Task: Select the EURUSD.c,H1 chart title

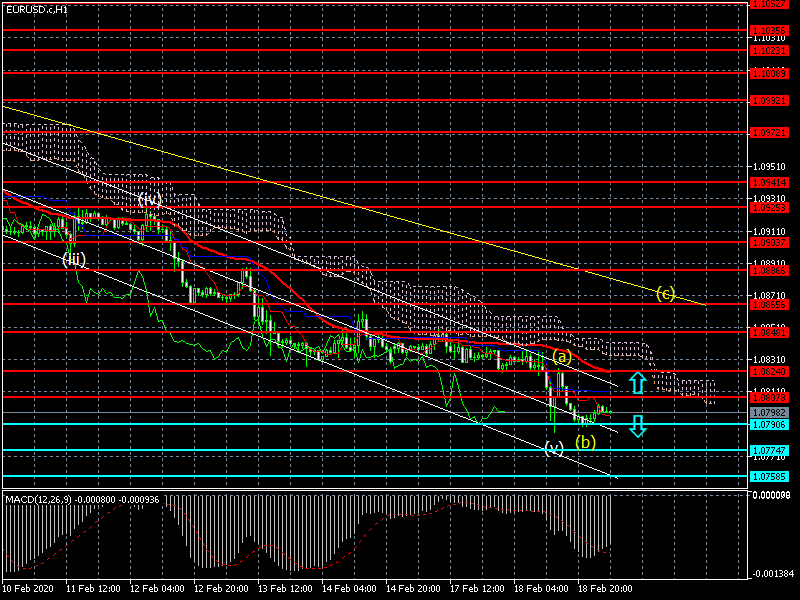Action: [x=36, y=9]
